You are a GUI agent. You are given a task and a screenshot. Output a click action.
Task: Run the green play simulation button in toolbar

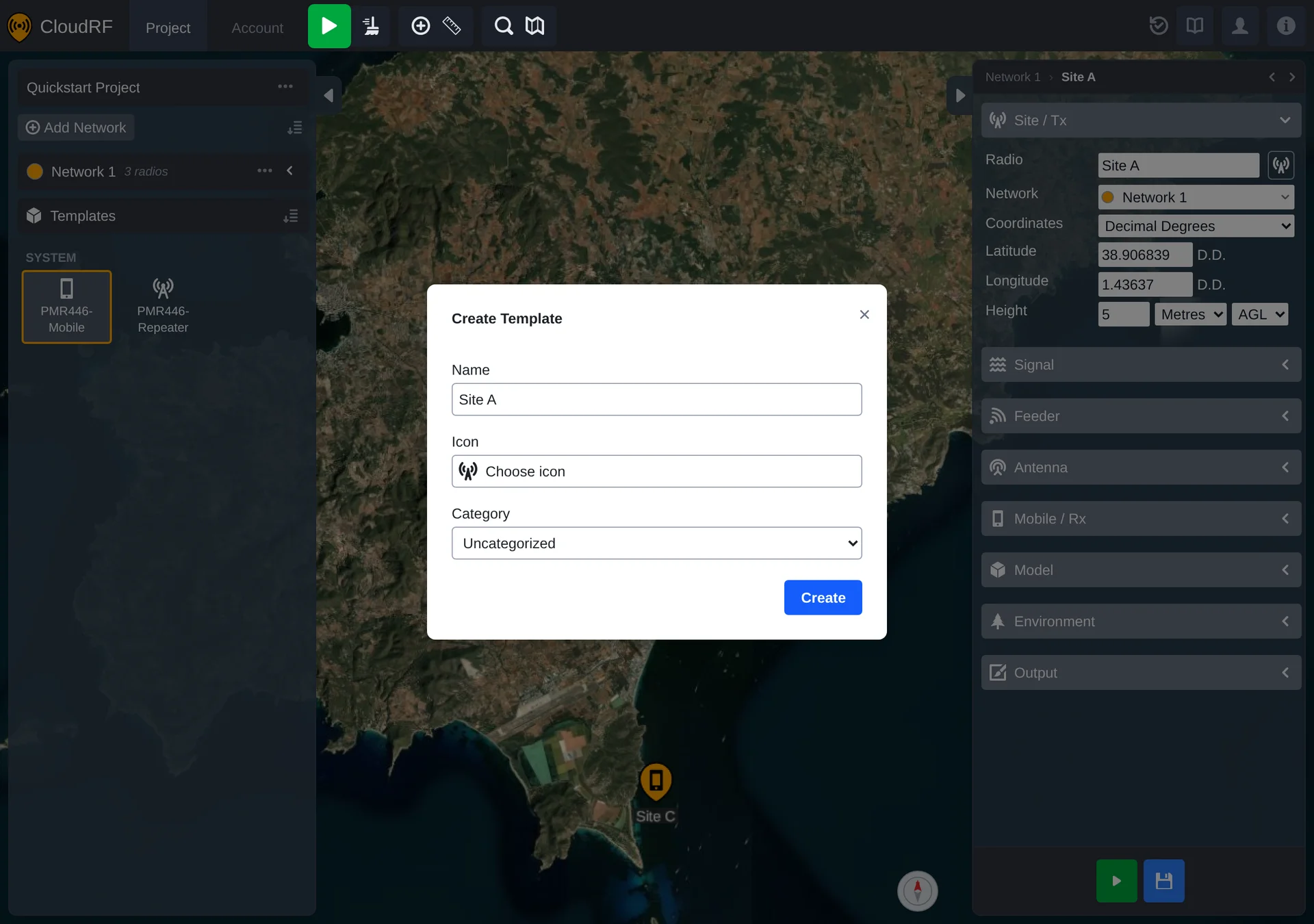(329, 26)
